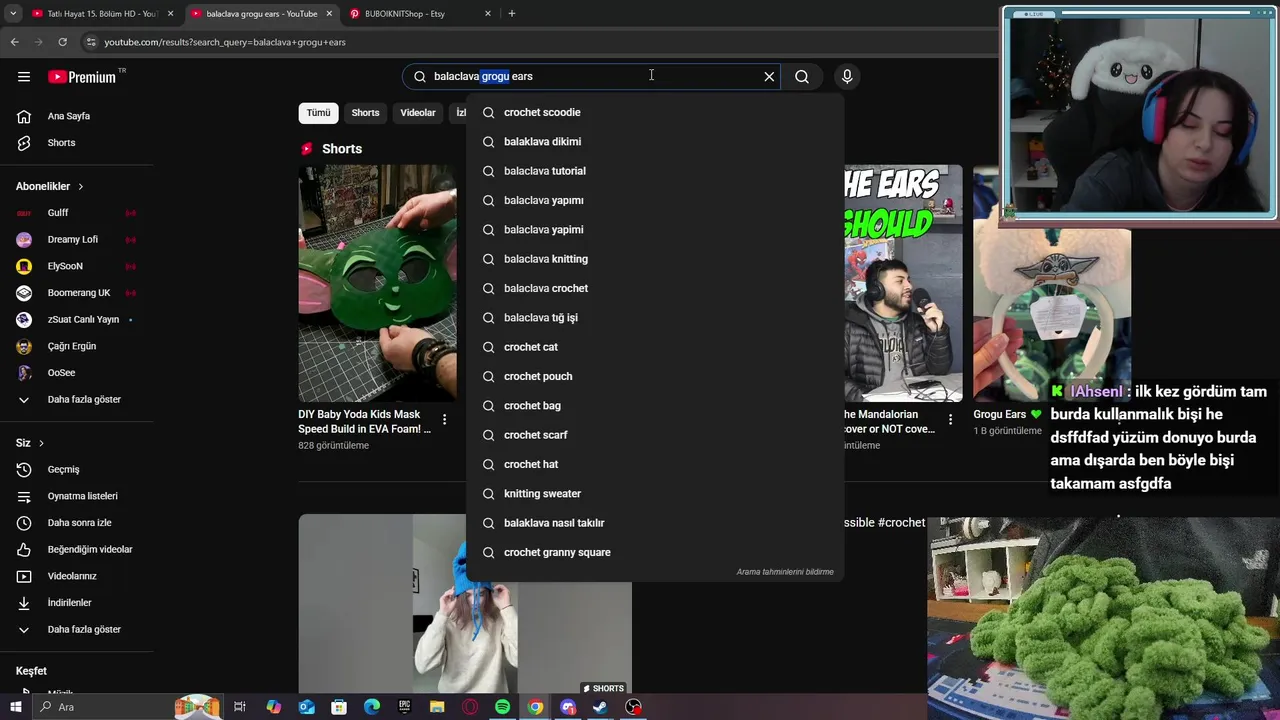Image resolution: width=1280 pixels, height=720 pixels.
Task: Clear the search box with the X
Action: click(x=769, y=76)
